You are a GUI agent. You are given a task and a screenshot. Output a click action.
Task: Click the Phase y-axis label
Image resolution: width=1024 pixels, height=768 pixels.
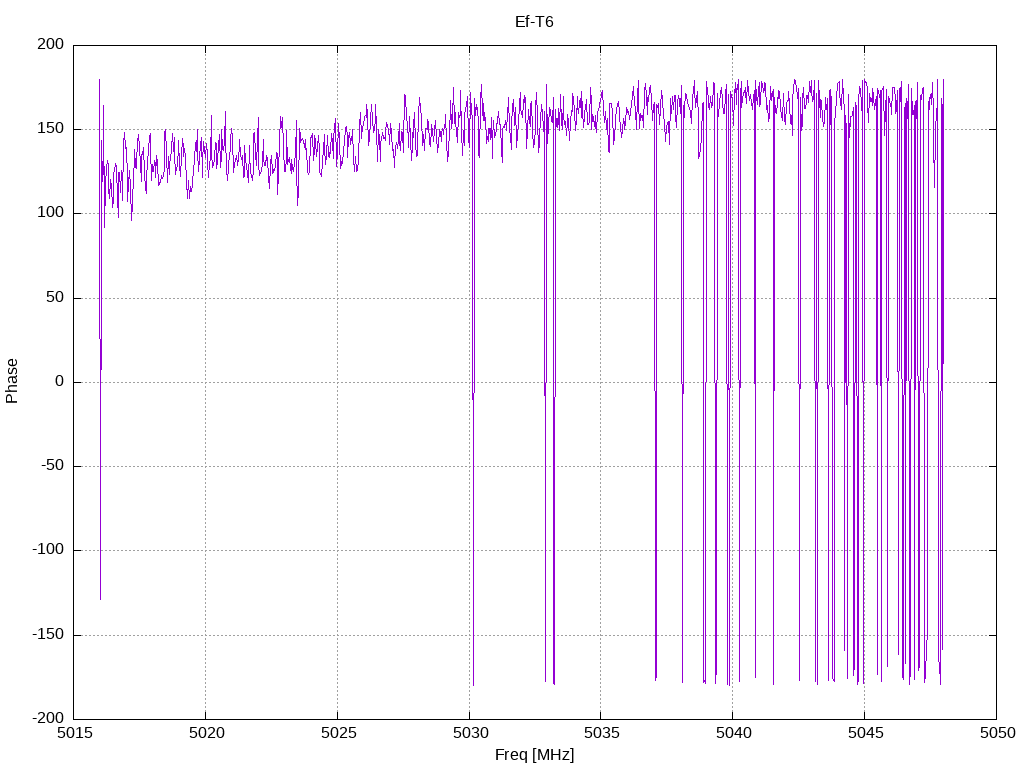pos(12,381)
